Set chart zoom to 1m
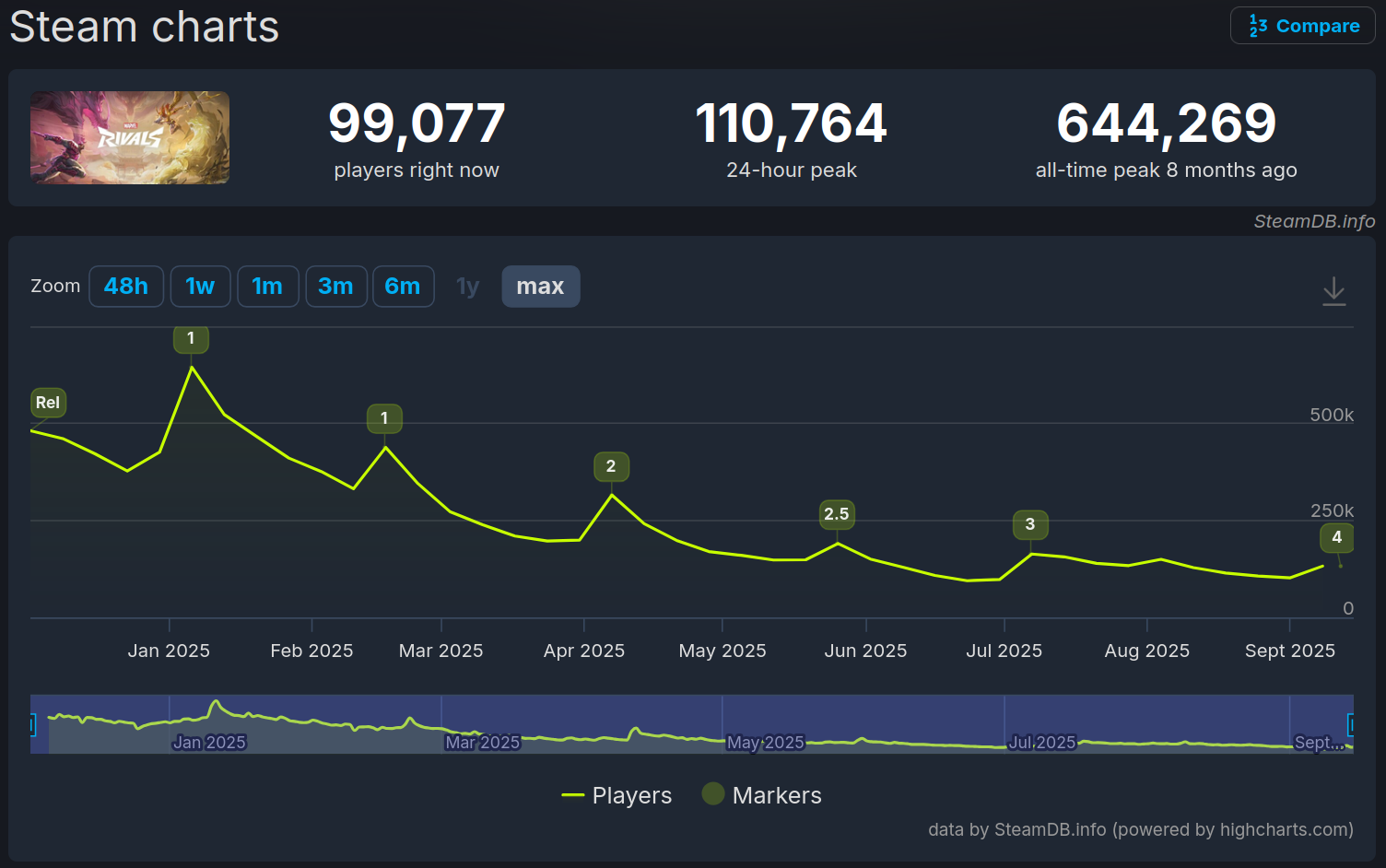1386x868 pixels. (267, 287)
